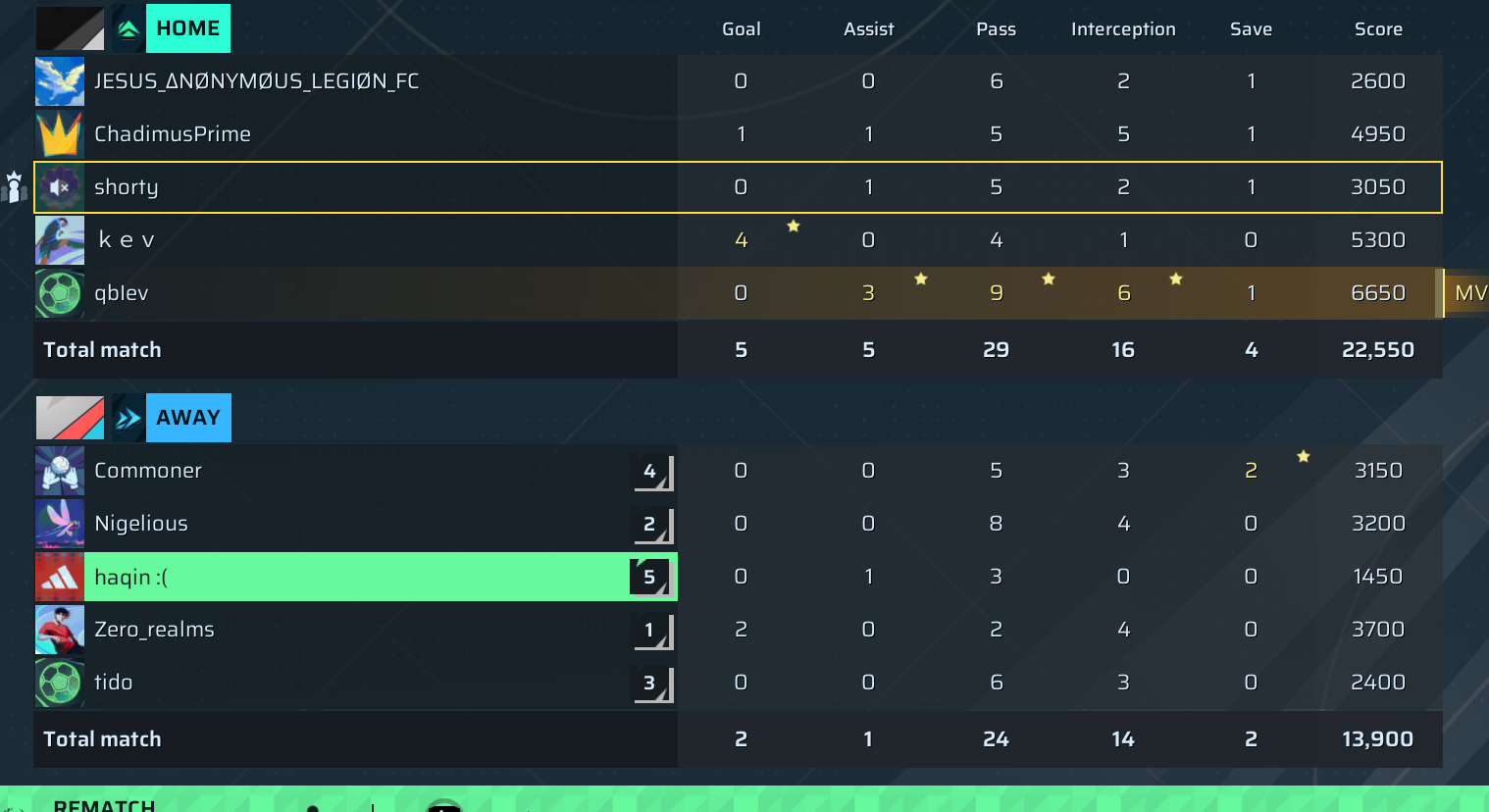This screenshot has width=1489, height=812.
Task: Click the Score column header
Action: pyautogui.click(x=1378, y=29)
